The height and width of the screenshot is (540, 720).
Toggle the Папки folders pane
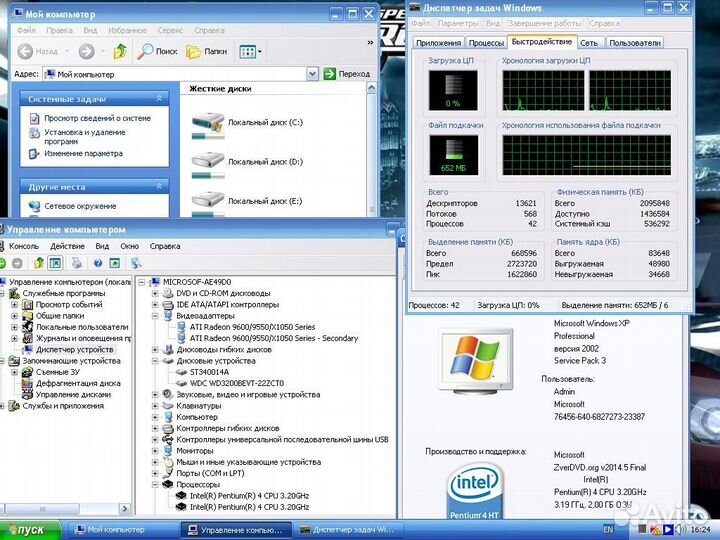tap(207, 51)
